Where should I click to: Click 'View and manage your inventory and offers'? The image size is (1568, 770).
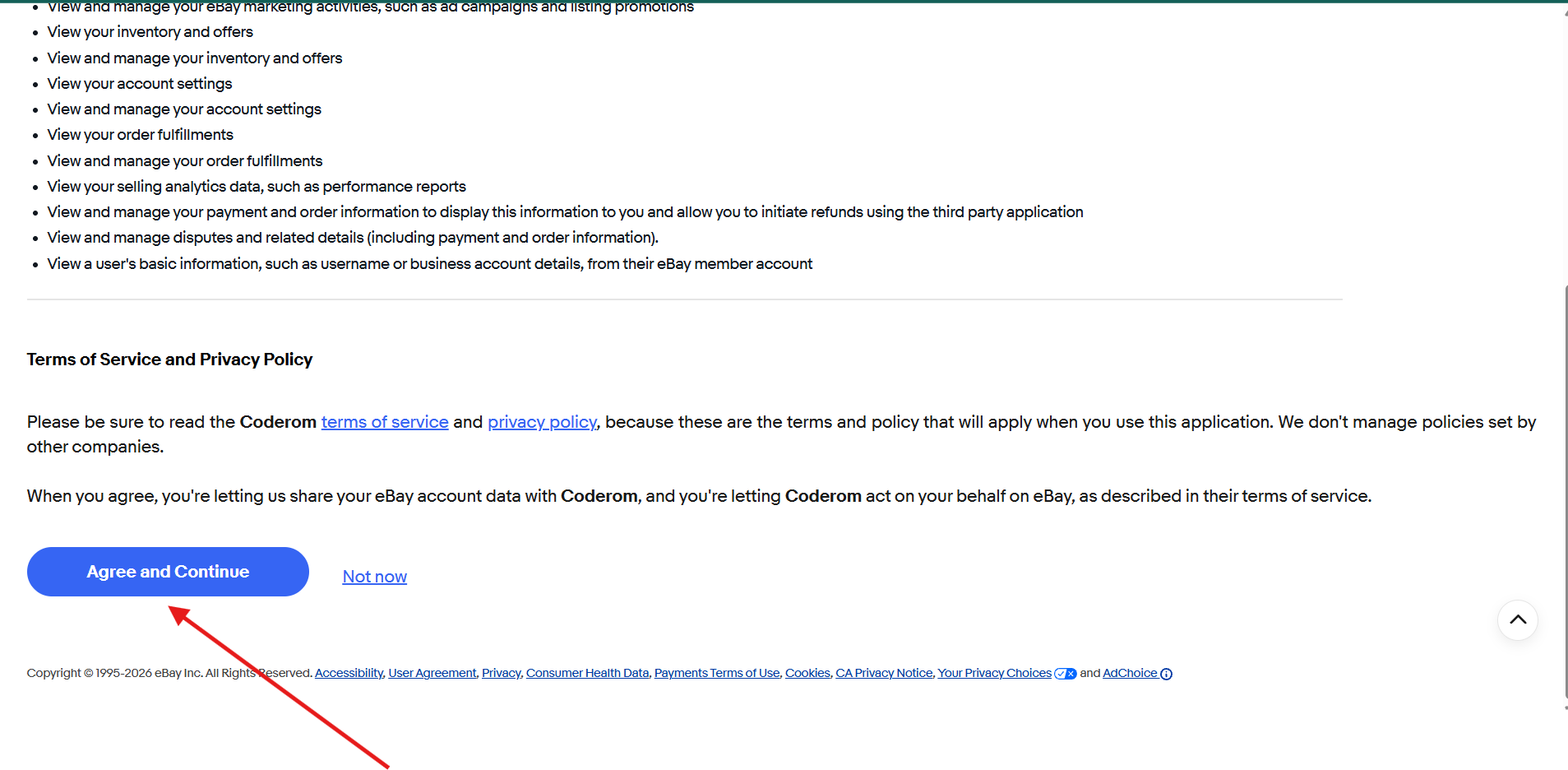coord(195,58)
